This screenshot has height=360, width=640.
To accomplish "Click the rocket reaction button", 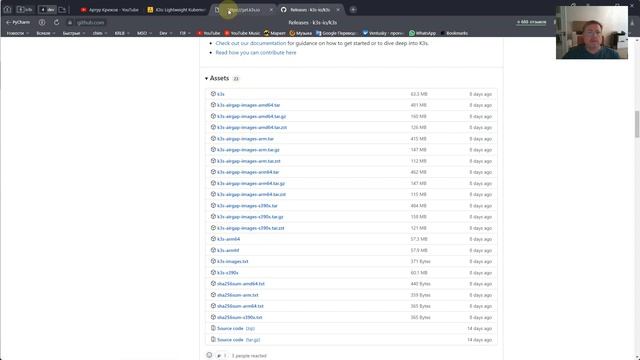I will point(221,356).
